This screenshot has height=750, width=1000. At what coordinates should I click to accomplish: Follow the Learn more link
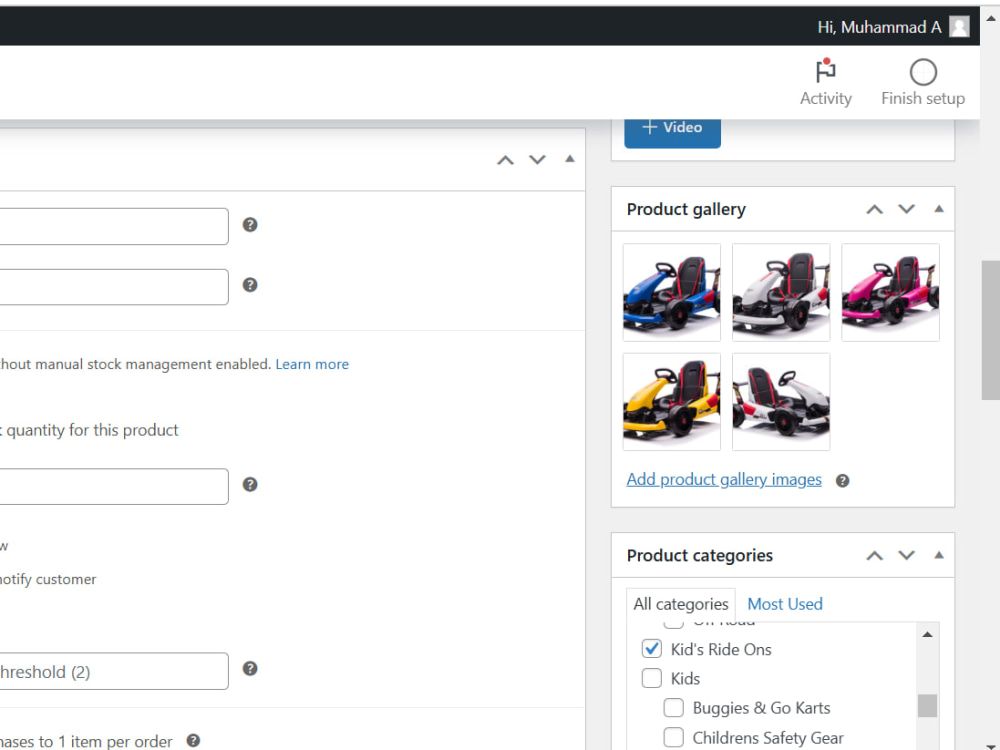click(x=312, y=364)
